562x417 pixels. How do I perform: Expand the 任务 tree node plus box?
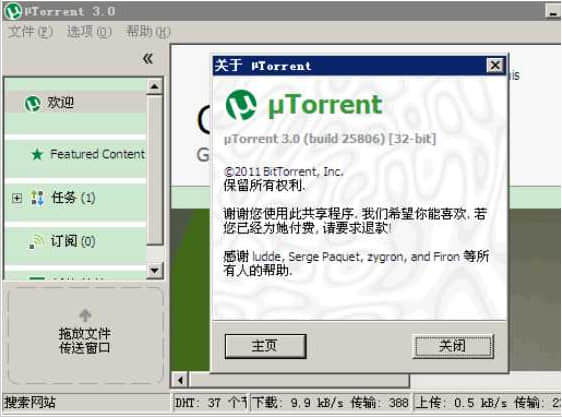tap(17, 198)
